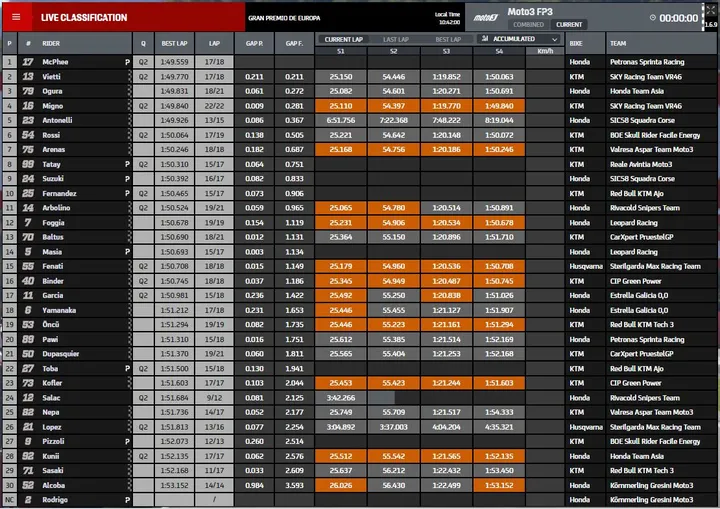Select rider Suzuki name

click(x=53, y=179)
